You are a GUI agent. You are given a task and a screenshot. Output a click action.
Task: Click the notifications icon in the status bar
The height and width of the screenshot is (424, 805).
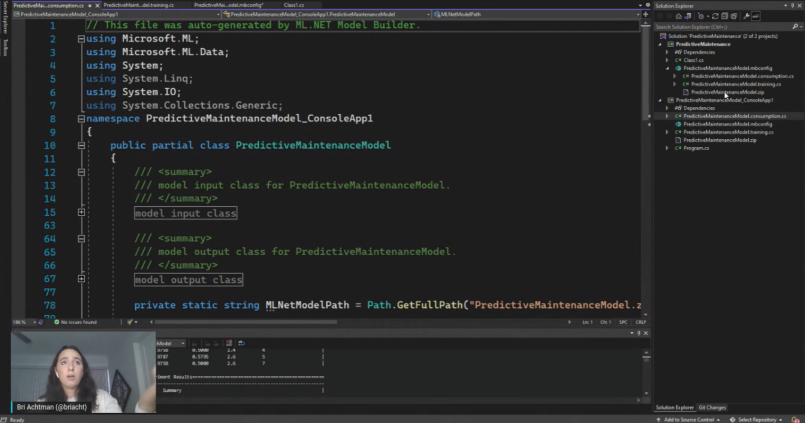795,419
